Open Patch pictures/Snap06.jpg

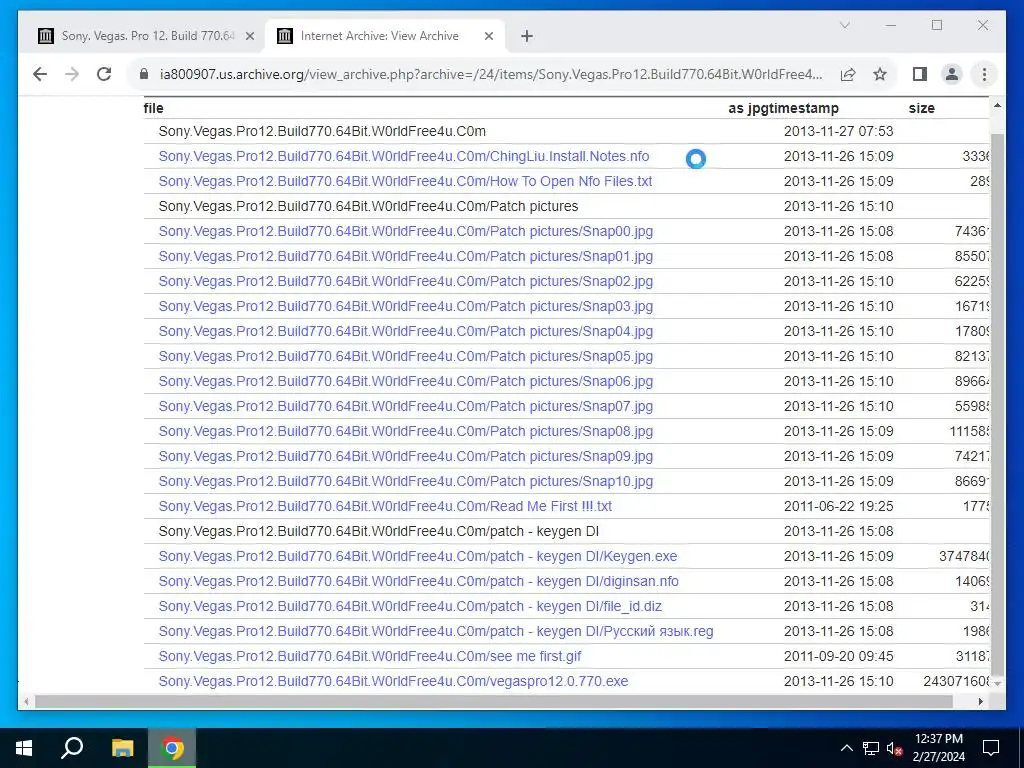click(406, 381)
